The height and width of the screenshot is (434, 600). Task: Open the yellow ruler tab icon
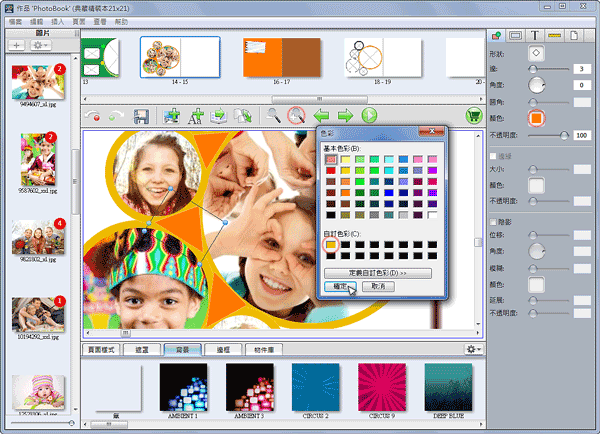554,36
